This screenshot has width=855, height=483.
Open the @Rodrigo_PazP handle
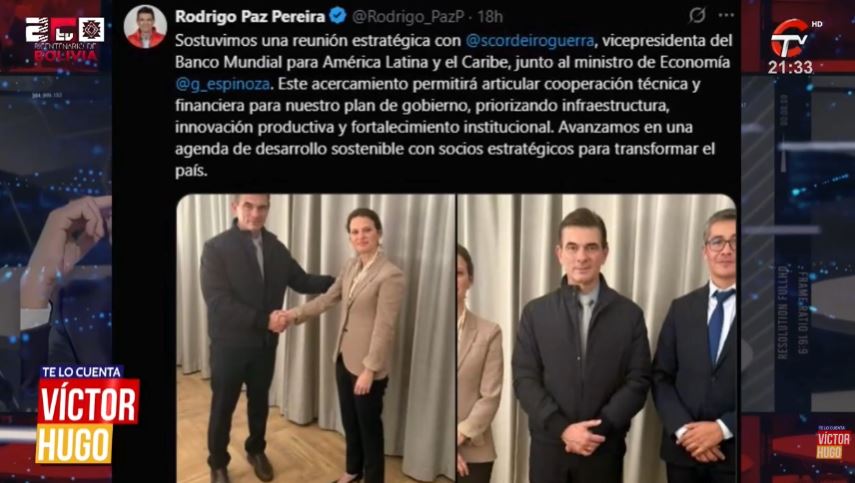point(408,17)
